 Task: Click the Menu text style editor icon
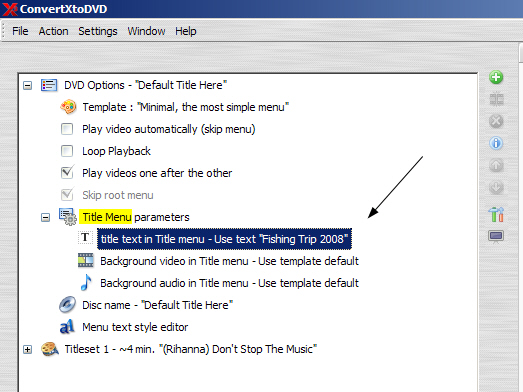pyautogui.click(x=67, y=327)
